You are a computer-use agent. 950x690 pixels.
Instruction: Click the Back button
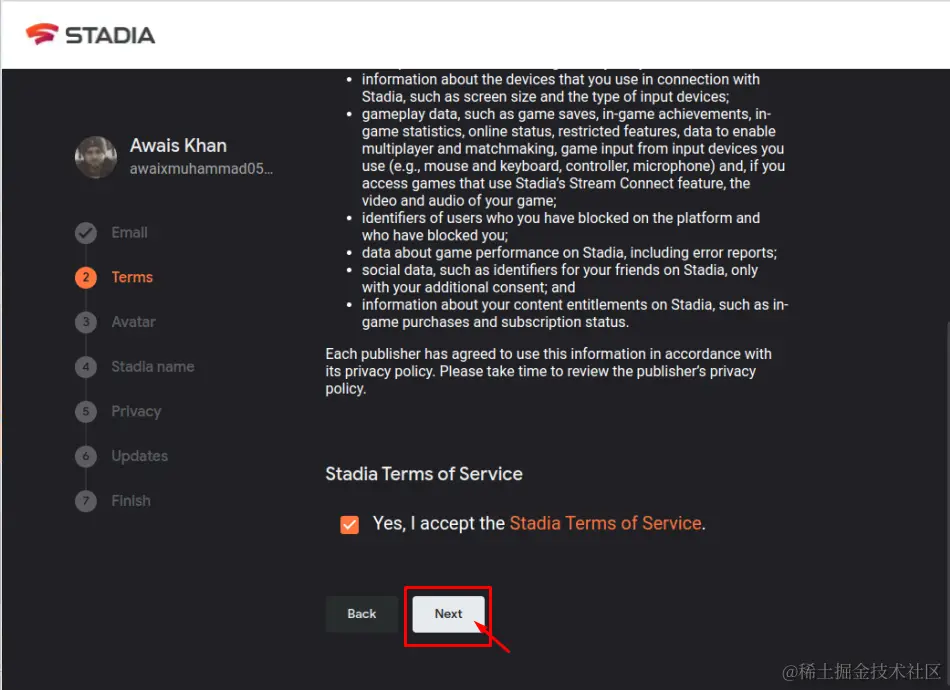pos(362,614)
